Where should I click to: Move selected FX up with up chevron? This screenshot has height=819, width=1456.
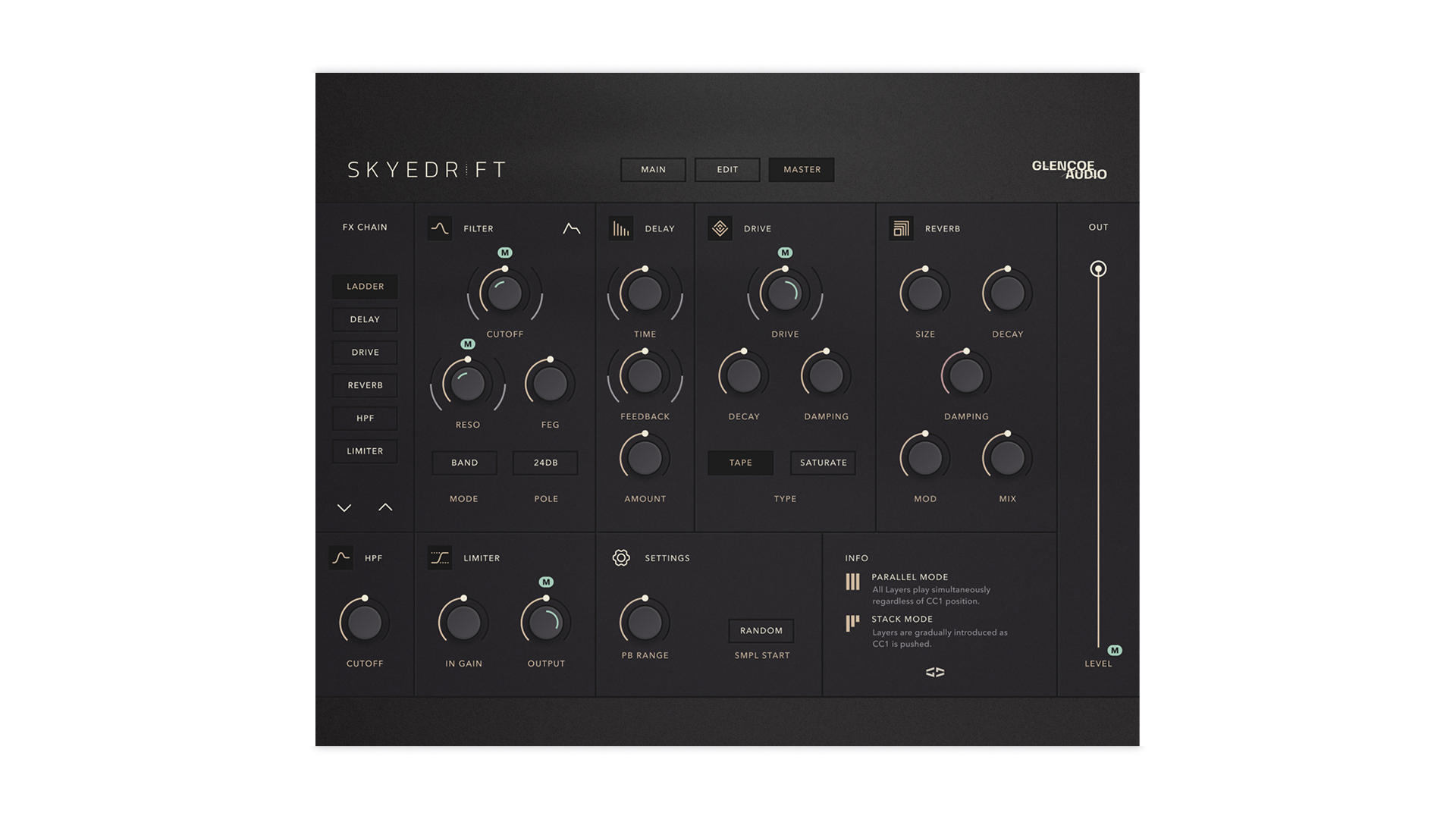(x=385, y=507)
